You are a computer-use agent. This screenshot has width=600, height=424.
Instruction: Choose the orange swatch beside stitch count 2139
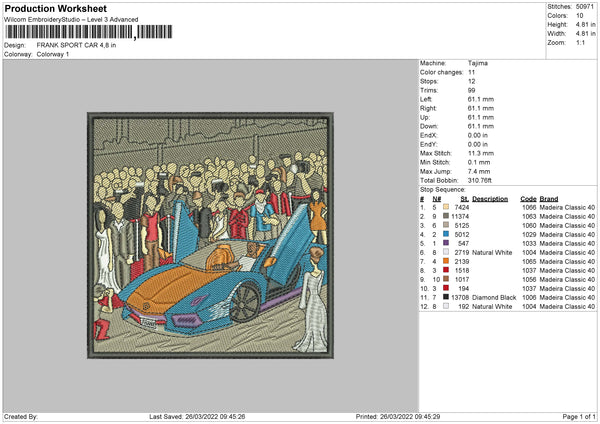tap(446, 261)
